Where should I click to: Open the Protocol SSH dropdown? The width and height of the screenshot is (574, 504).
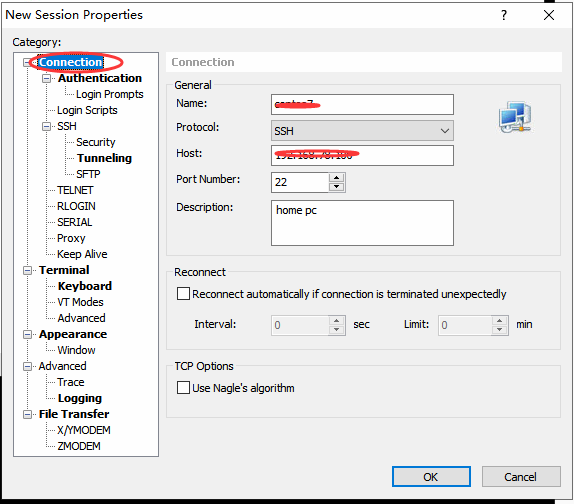click(x=362, y=131)
